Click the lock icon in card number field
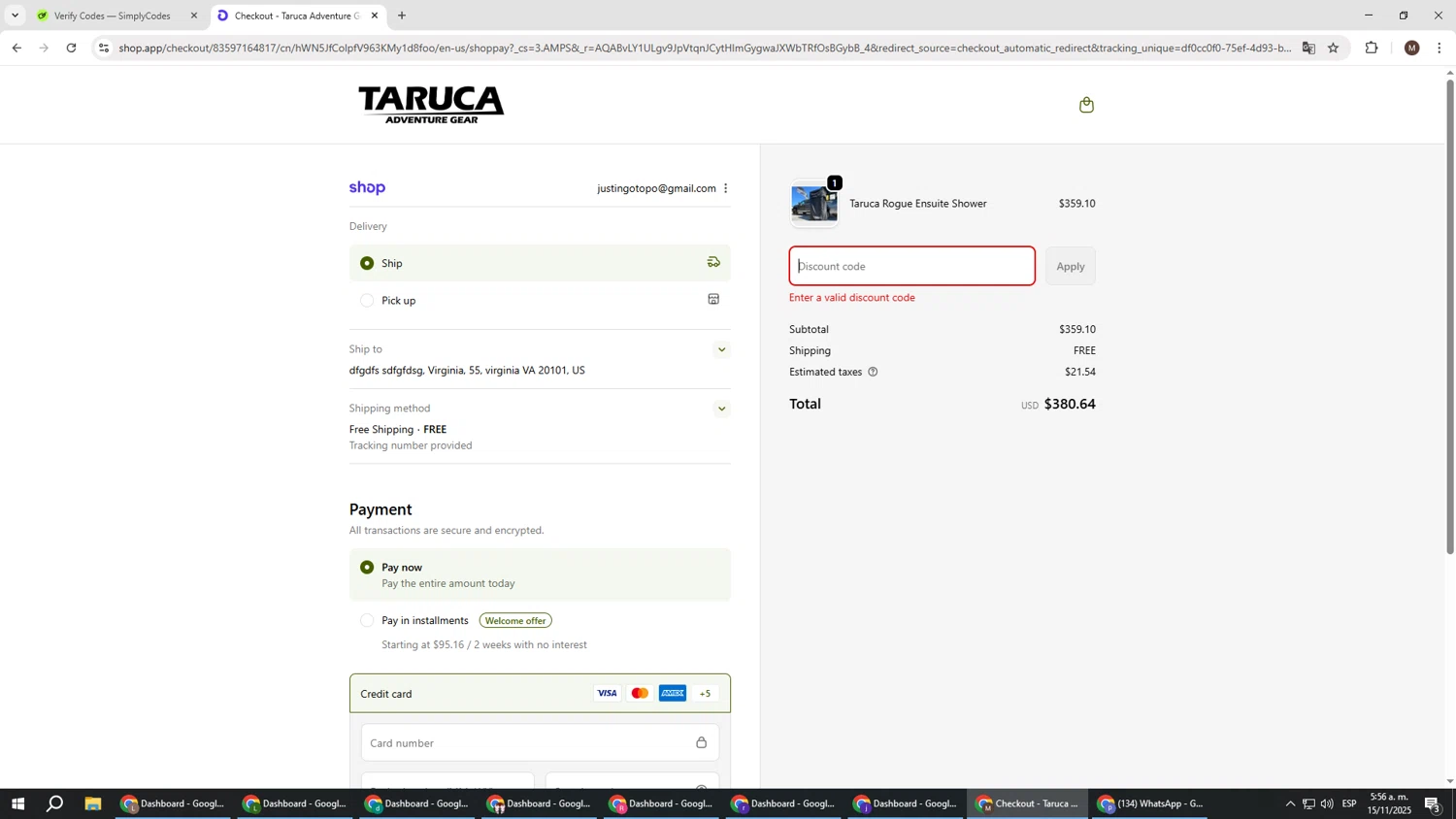This screenshot has height=819, width=1456. click(x=701, y=742)
